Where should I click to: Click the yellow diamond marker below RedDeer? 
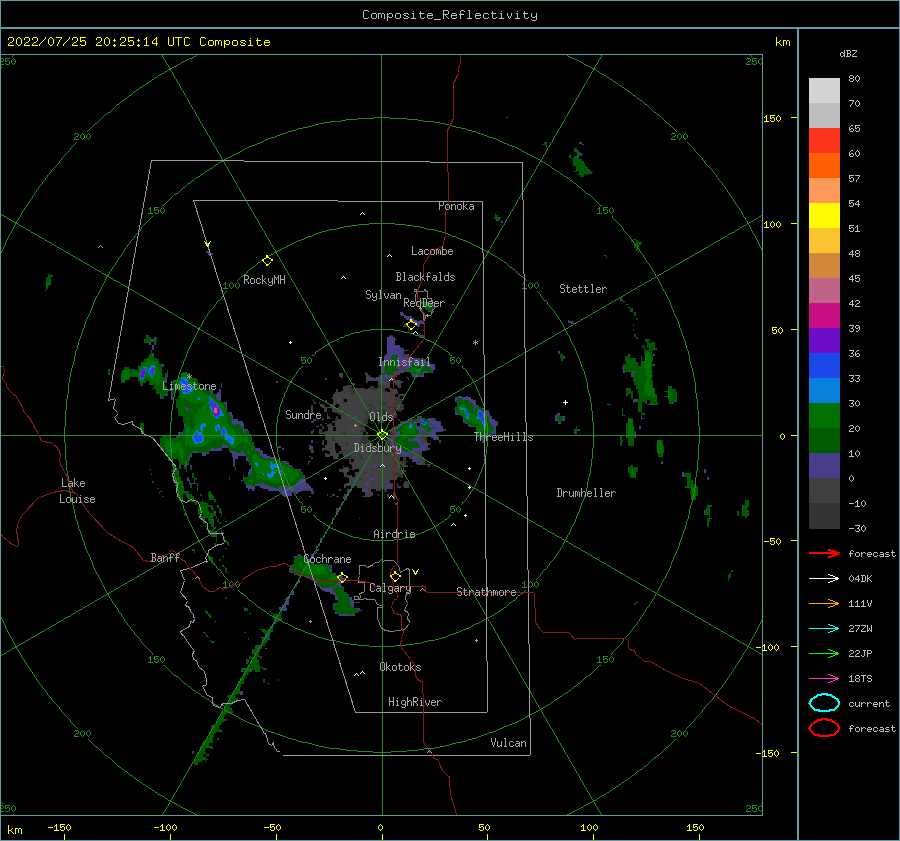pos(412,325)
